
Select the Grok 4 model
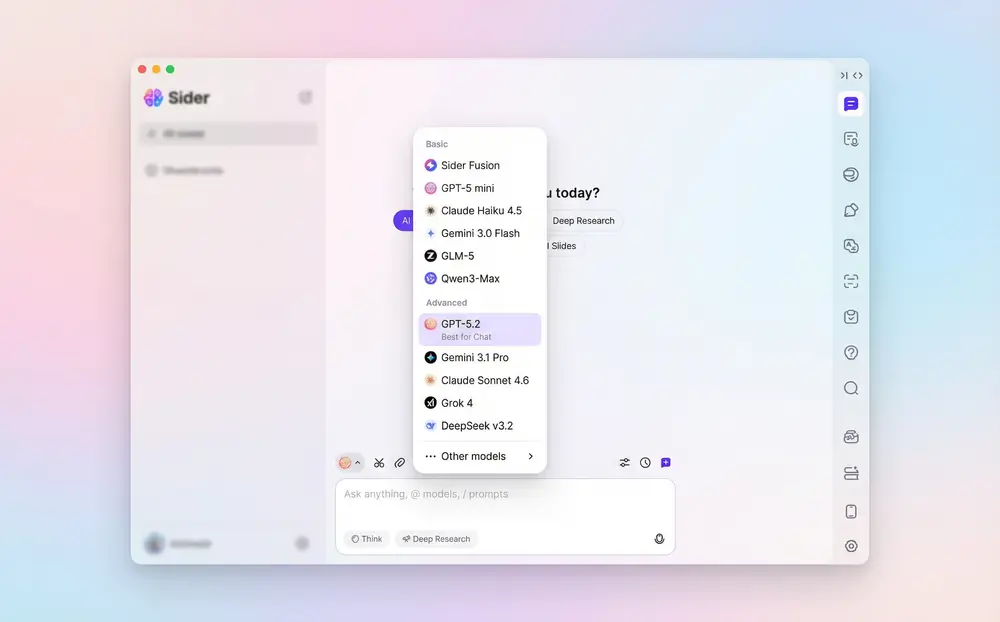pos(480,403)
